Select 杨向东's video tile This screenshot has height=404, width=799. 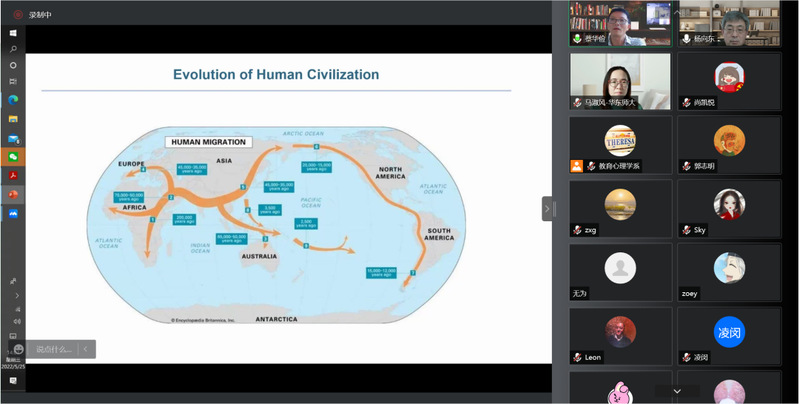click(x=729, y=23)
